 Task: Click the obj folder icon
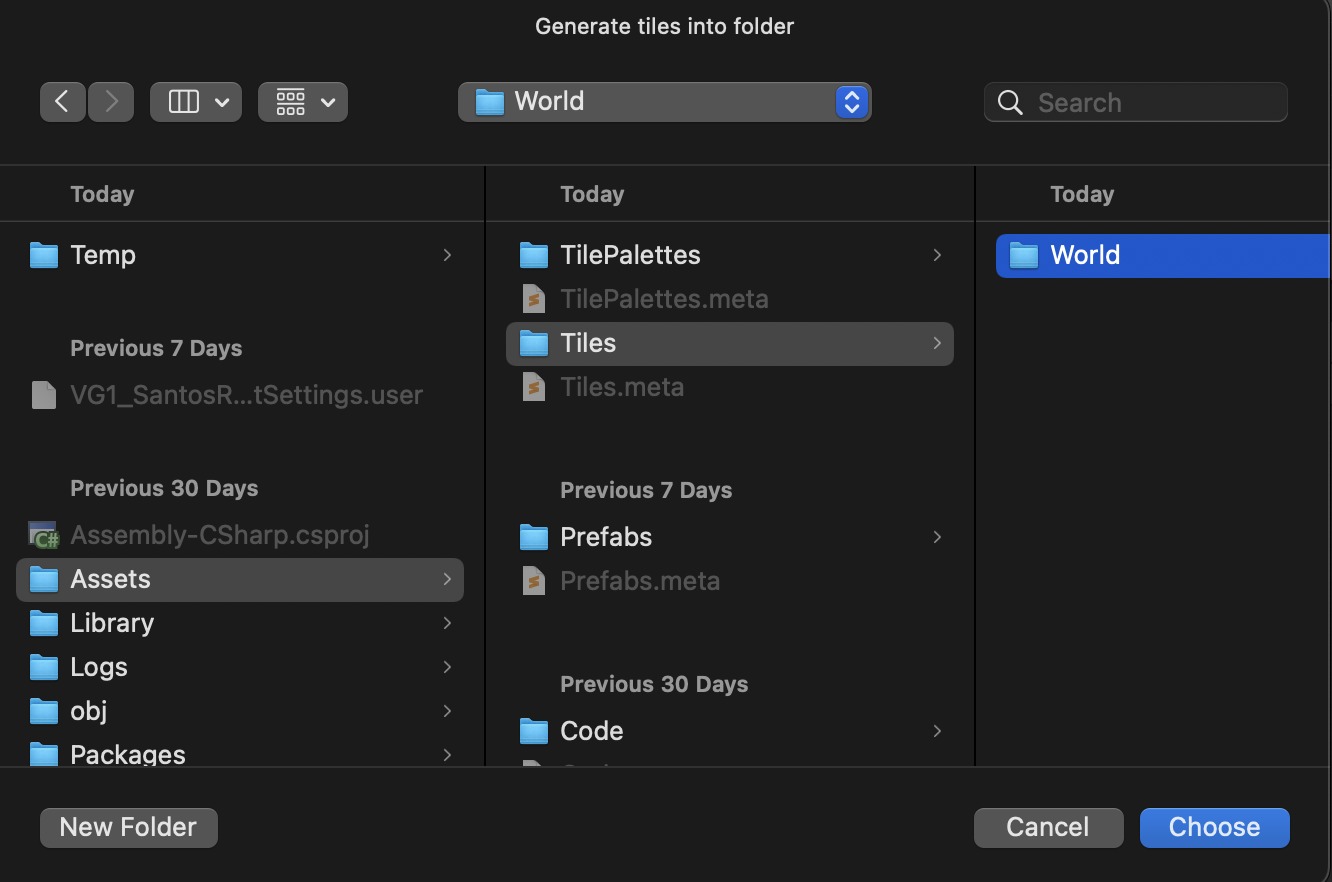point(44,711)
